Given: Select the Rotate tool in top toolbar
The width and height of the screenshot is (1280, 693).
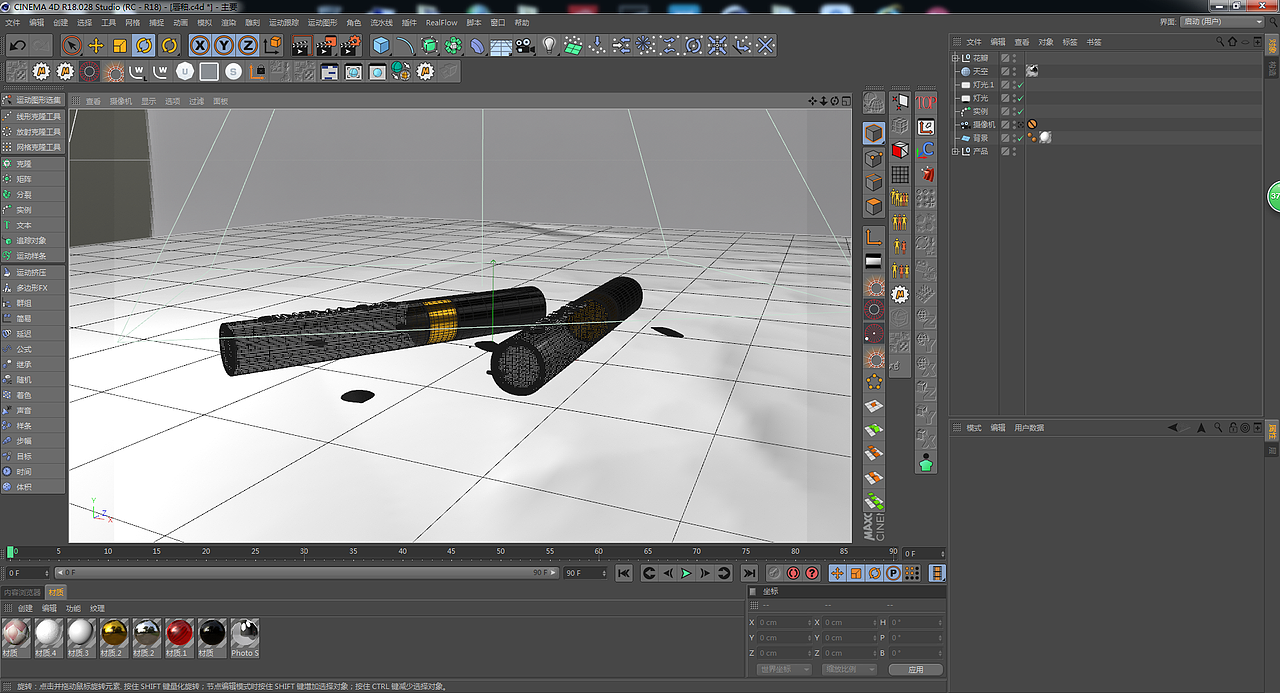Looking at the screenshot, I should [x=143, y=45].
